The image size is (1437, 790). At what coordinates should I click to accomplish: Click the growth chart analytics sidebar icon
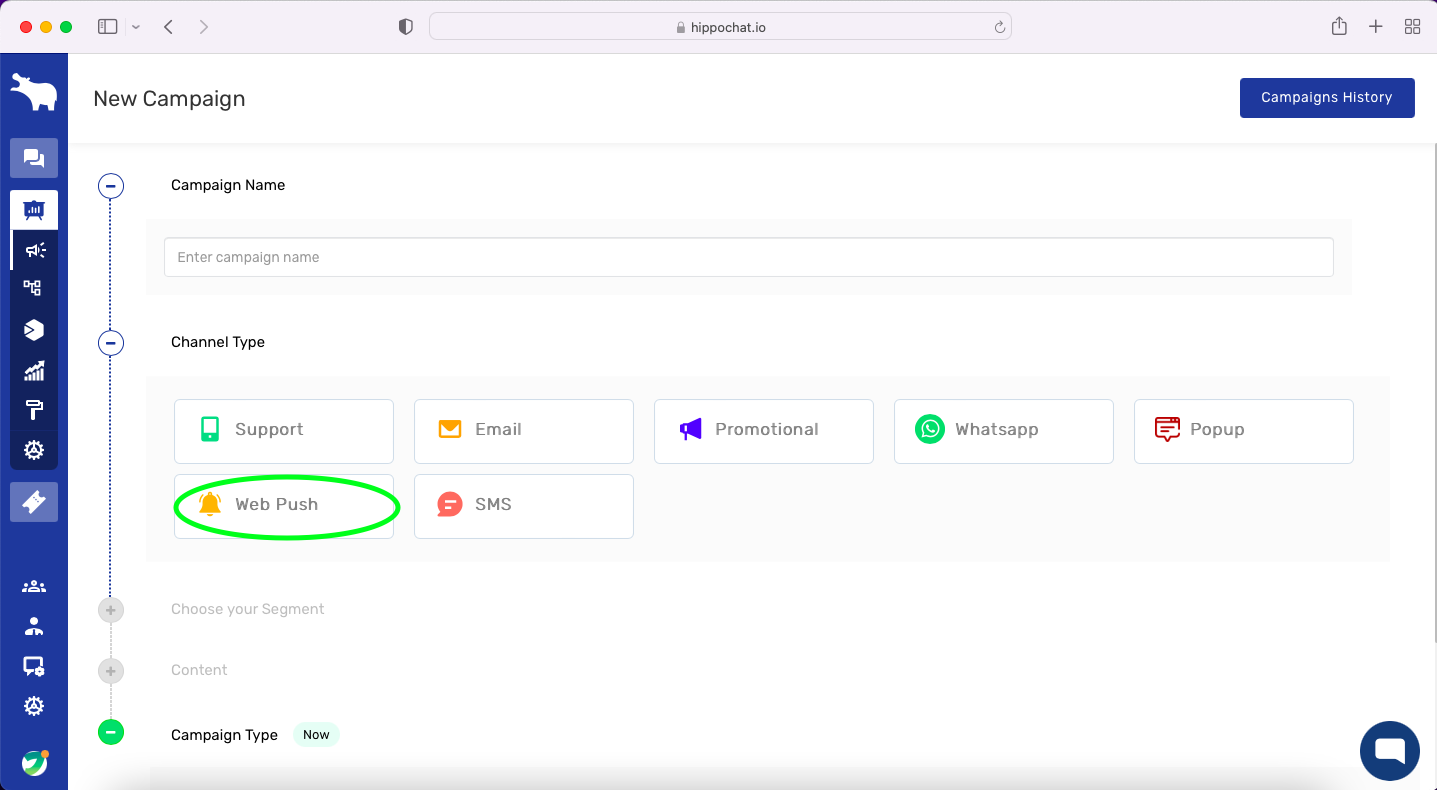pyautogui.click(x=34, y=371)
